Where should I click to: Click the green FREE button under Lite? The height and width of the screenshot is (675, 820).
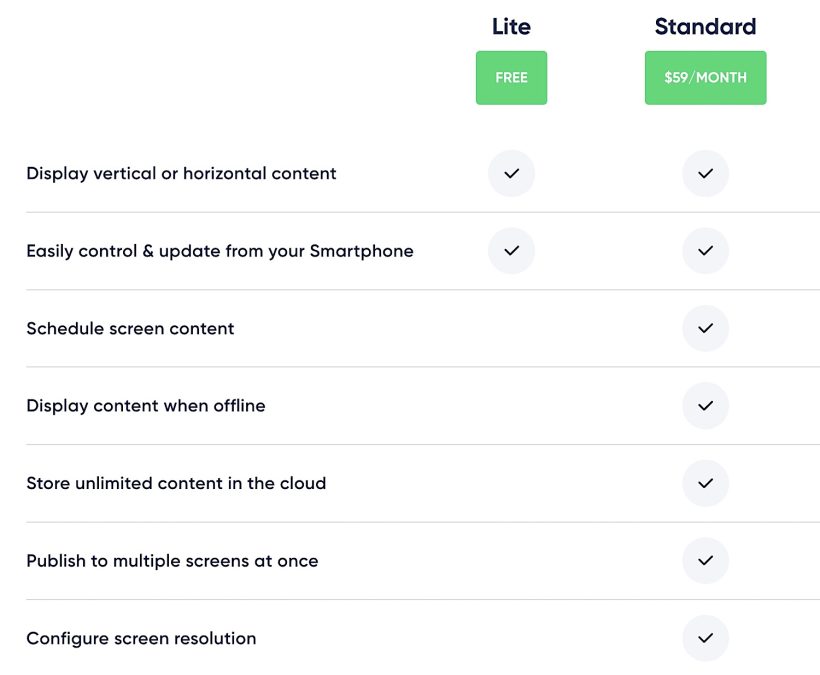[511, 78]
